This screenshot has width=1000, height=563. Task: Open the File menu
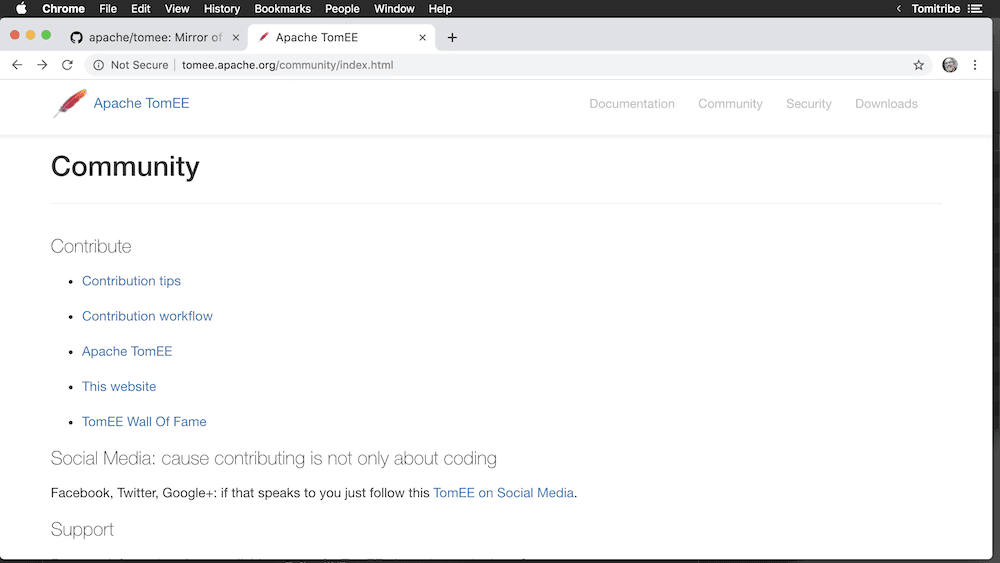pos(108,8)
